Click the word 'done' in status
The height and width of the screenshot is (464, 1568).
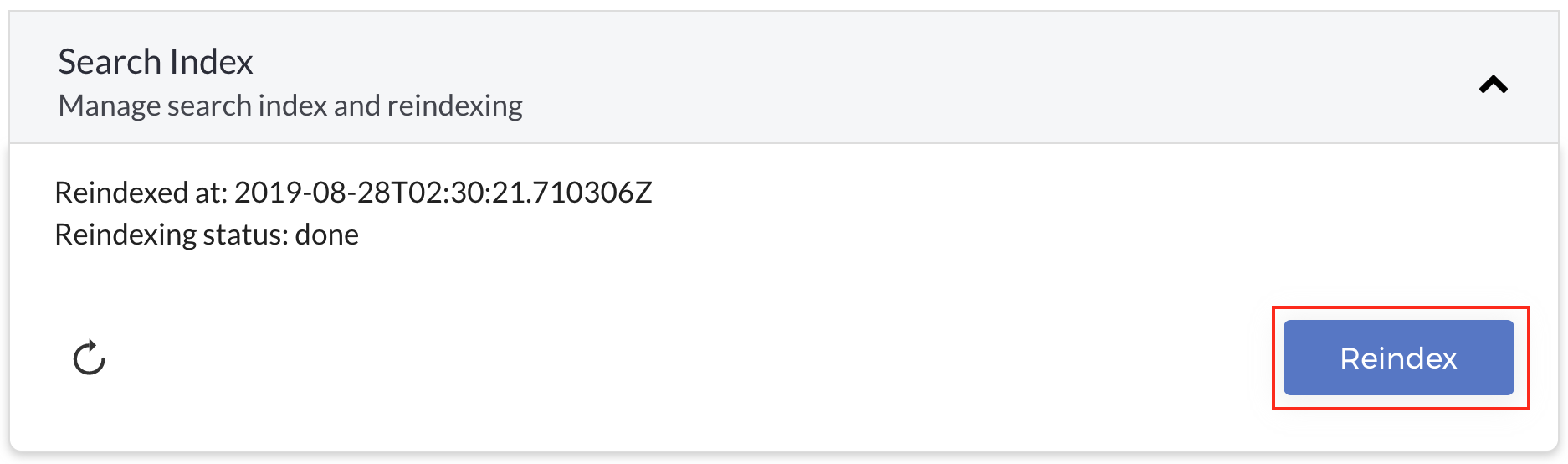coord(327,235)
